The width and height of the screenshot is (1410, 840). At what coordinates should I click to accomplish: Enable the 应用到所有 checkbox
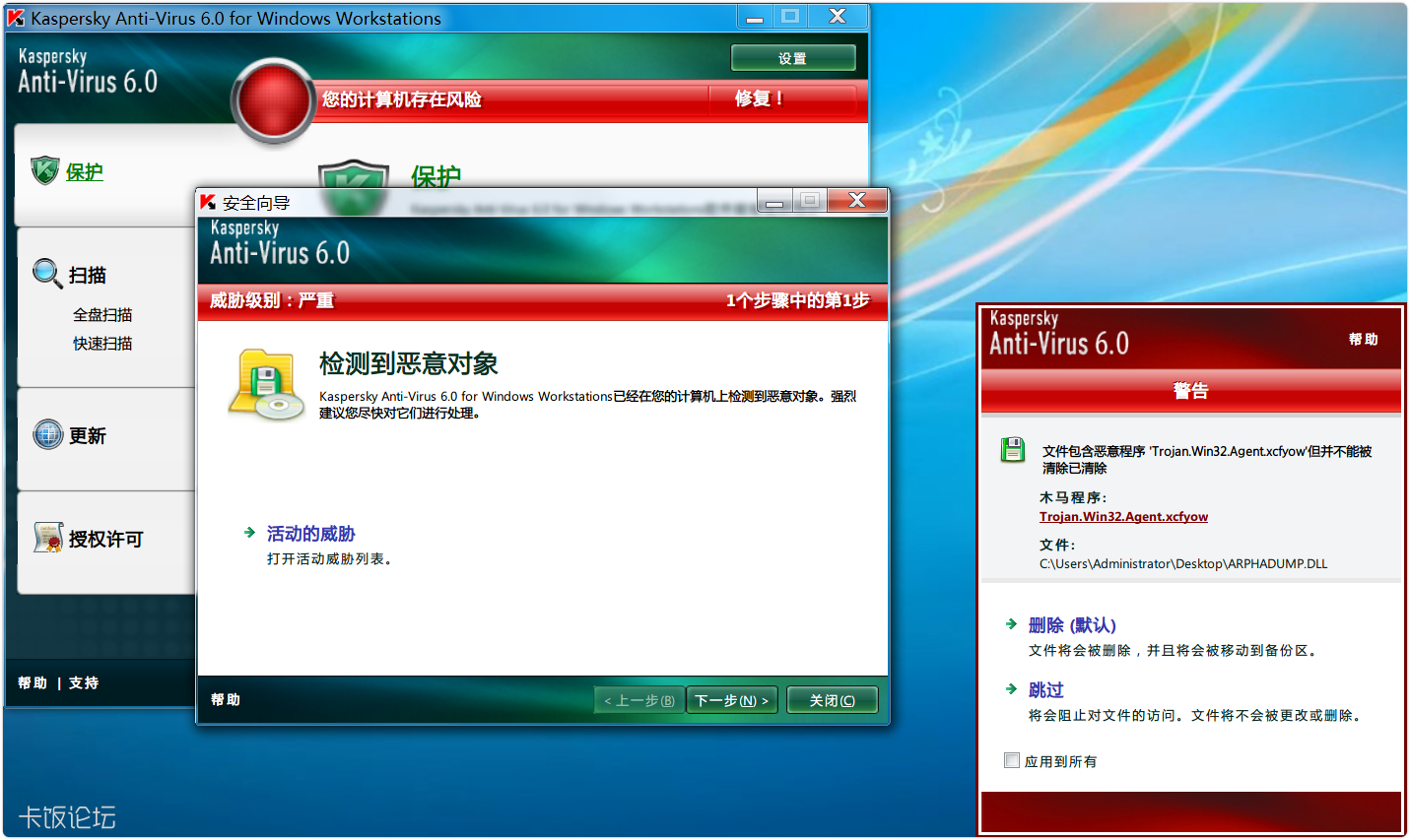[1012, 760]
